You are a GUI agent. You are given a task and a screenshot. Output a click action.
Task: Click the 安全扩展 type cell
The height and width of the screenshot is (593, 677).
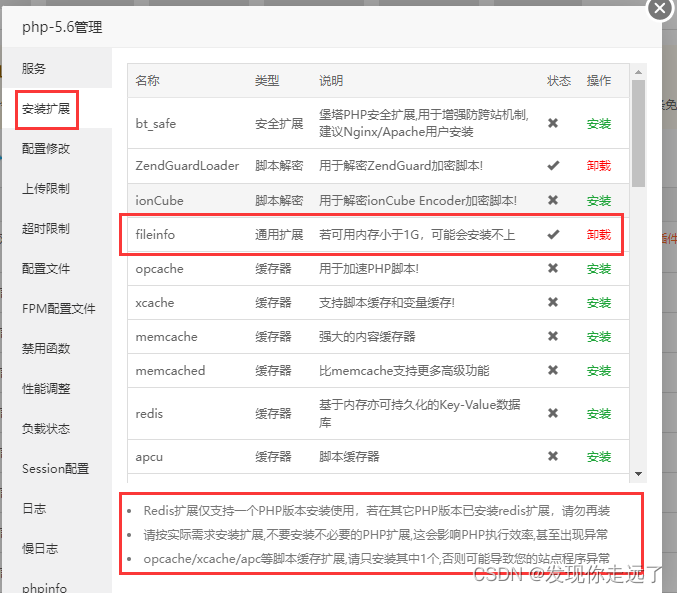(279, 124)
